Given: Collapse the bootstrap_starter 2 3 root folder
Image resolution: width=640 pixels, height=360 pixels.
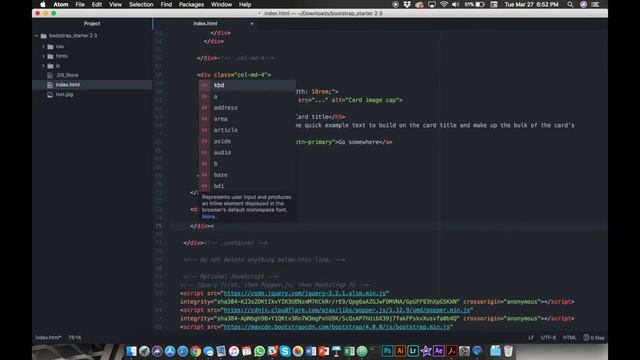Looking at the screenshot, I should coord(37,36).
